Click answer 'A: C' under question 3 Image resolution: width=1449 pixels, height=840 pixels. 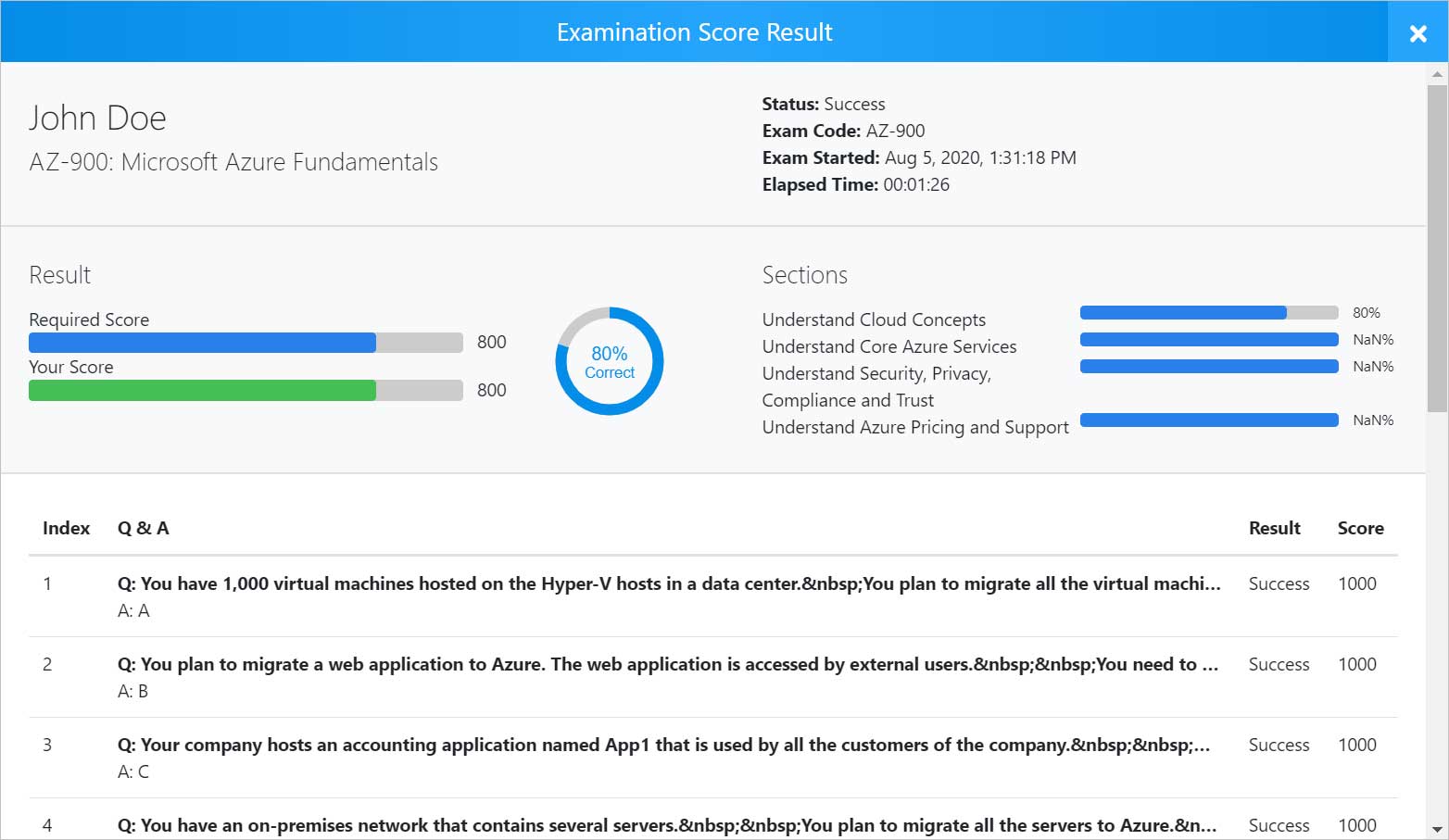133,771
